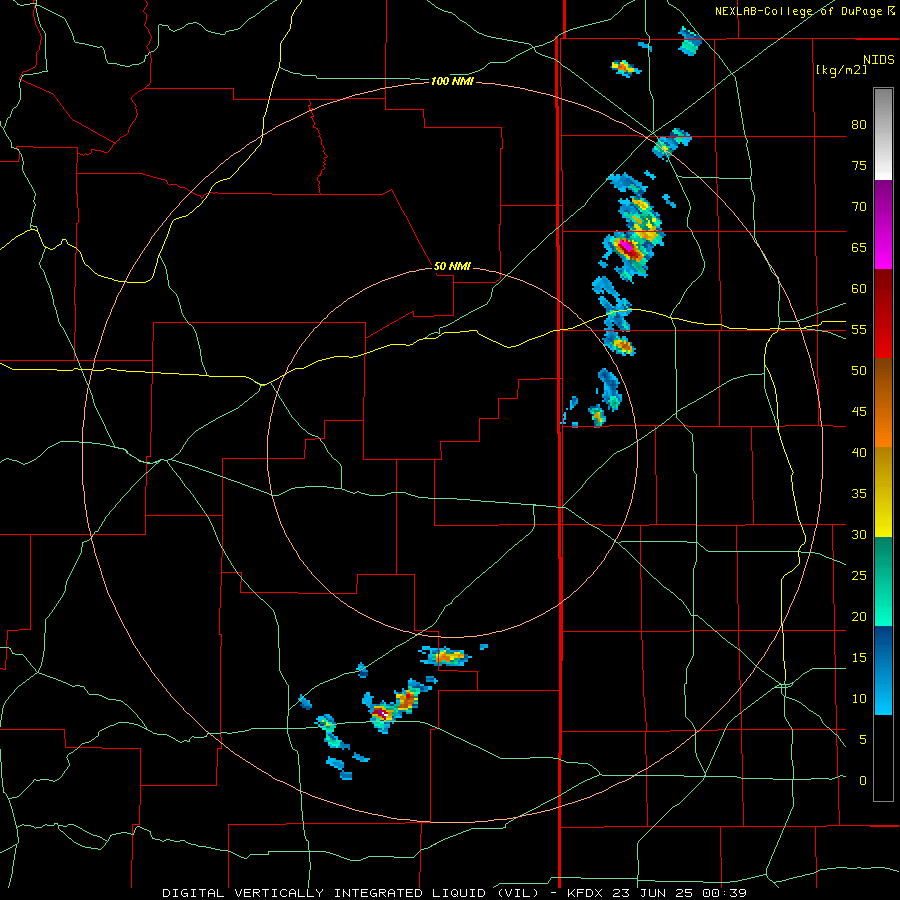Pick the green segment of the color scale
This screenshot has height=900, width=900.
(x=883, y=581)
